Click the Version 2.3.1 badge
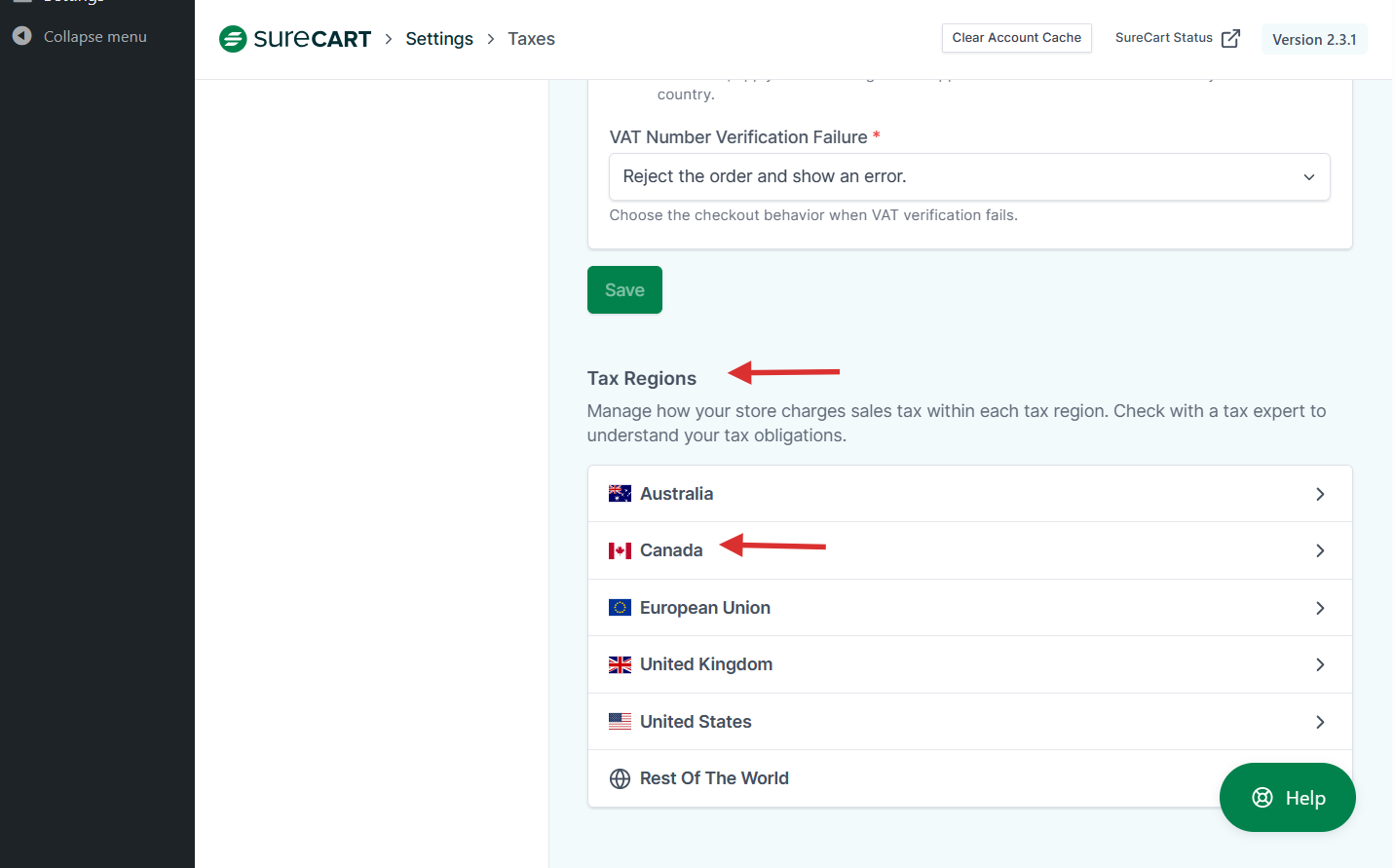 coord(1313,39)
